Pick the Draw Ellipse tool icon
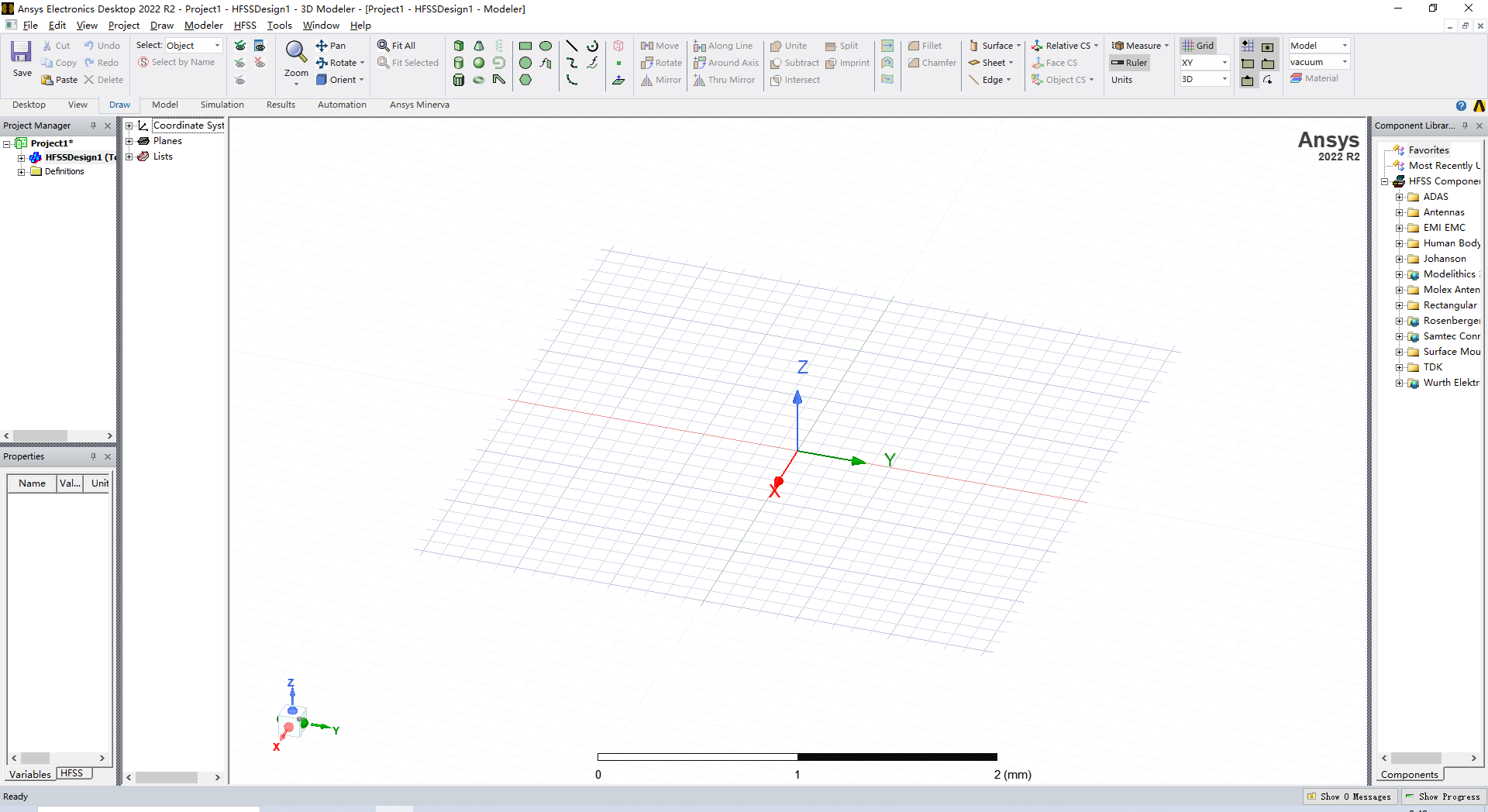This screenshot has height=812, width=1488. tap(546, 46)
